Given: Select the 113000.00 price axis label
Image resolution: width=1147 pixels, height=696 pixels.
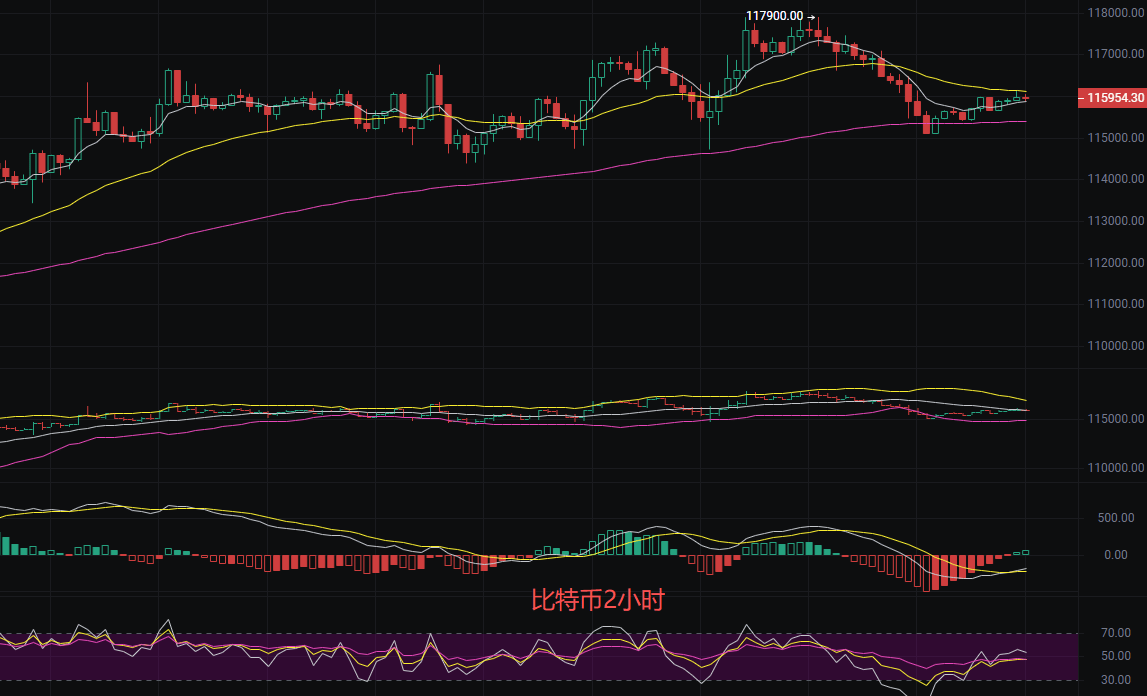Looking at the screenshot, I should click(x=1114, y=221).
